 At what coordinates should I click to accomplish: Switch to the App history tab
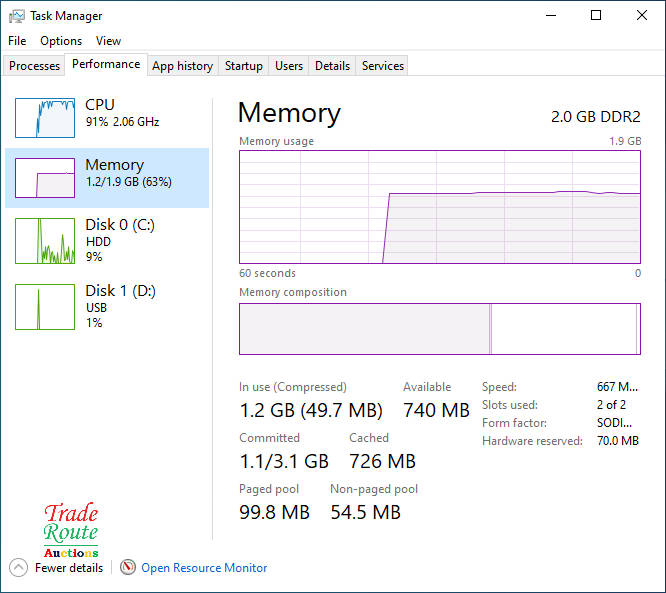coord(182,66)
